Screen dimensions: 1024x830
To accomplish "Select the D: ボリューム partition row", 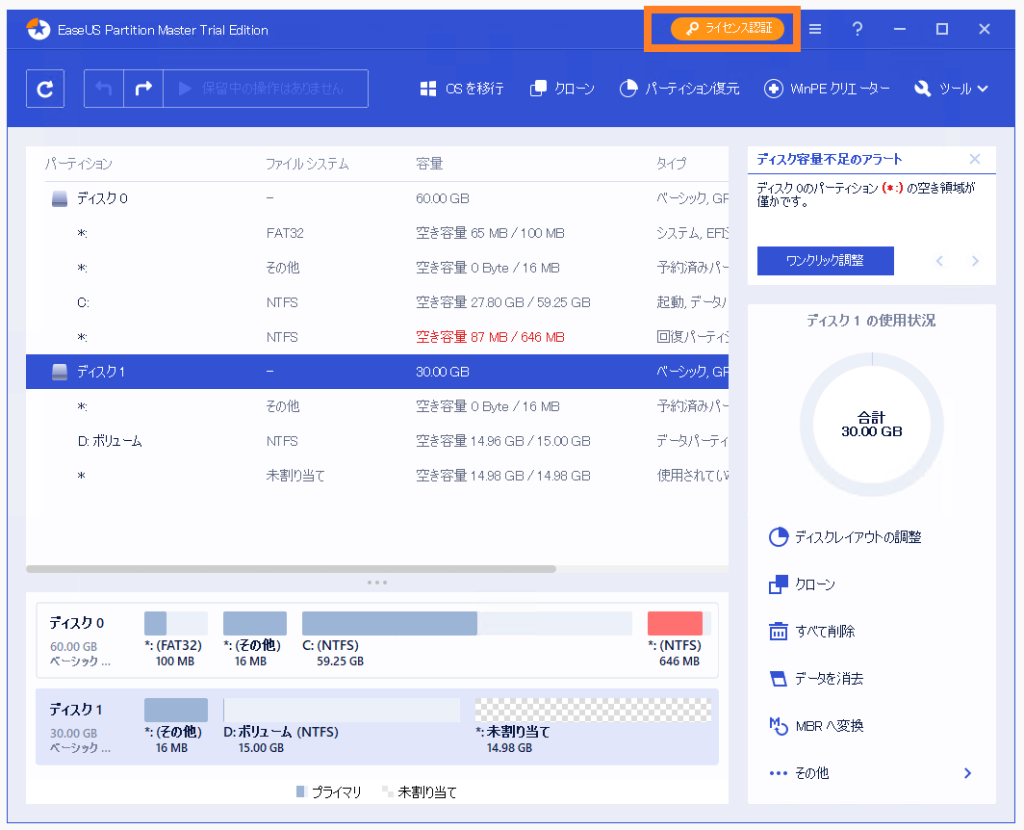I will point(377,441).
